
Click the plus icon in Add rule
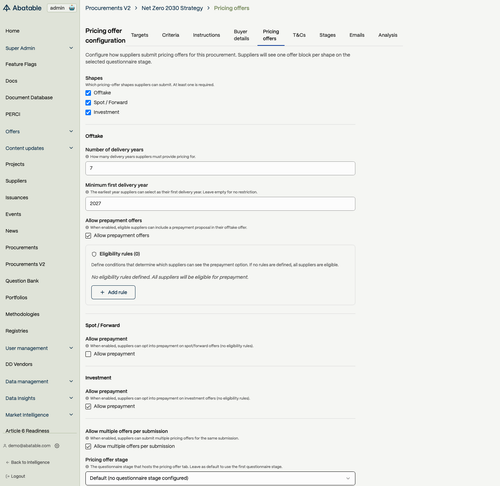coord(102,292)
